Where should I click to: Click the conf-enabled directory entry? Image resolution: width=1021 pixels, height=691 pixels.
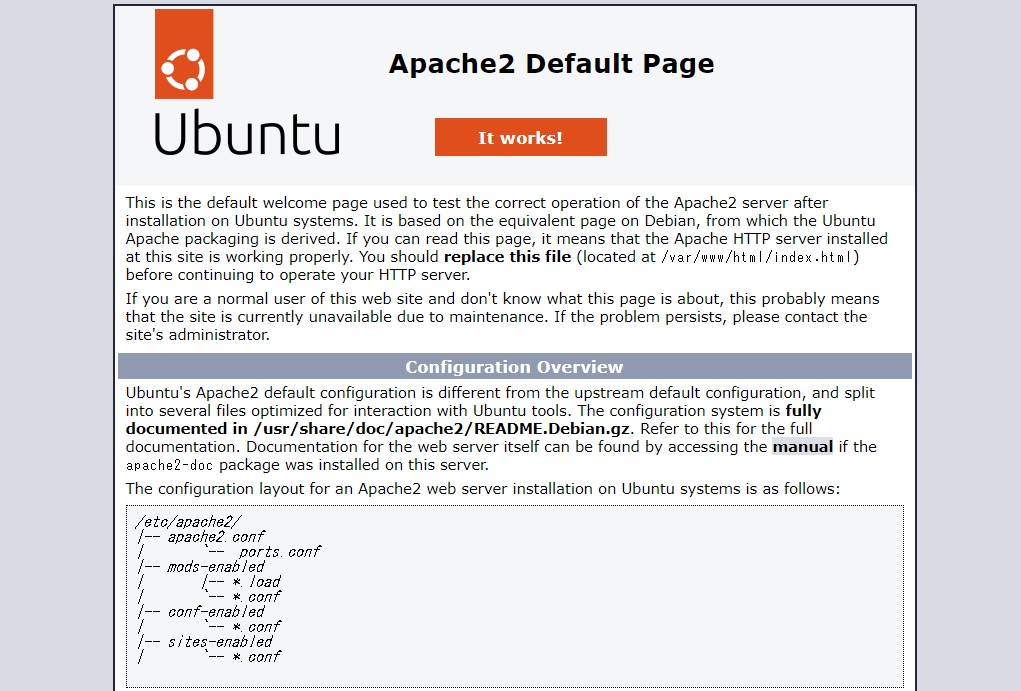click(x=215, y=611)
